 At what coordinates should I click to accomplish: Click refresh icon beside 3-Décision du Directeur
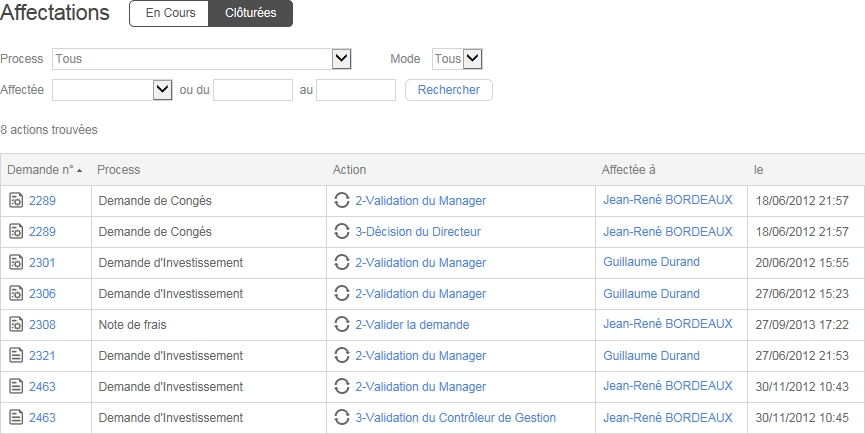[342, 232]
